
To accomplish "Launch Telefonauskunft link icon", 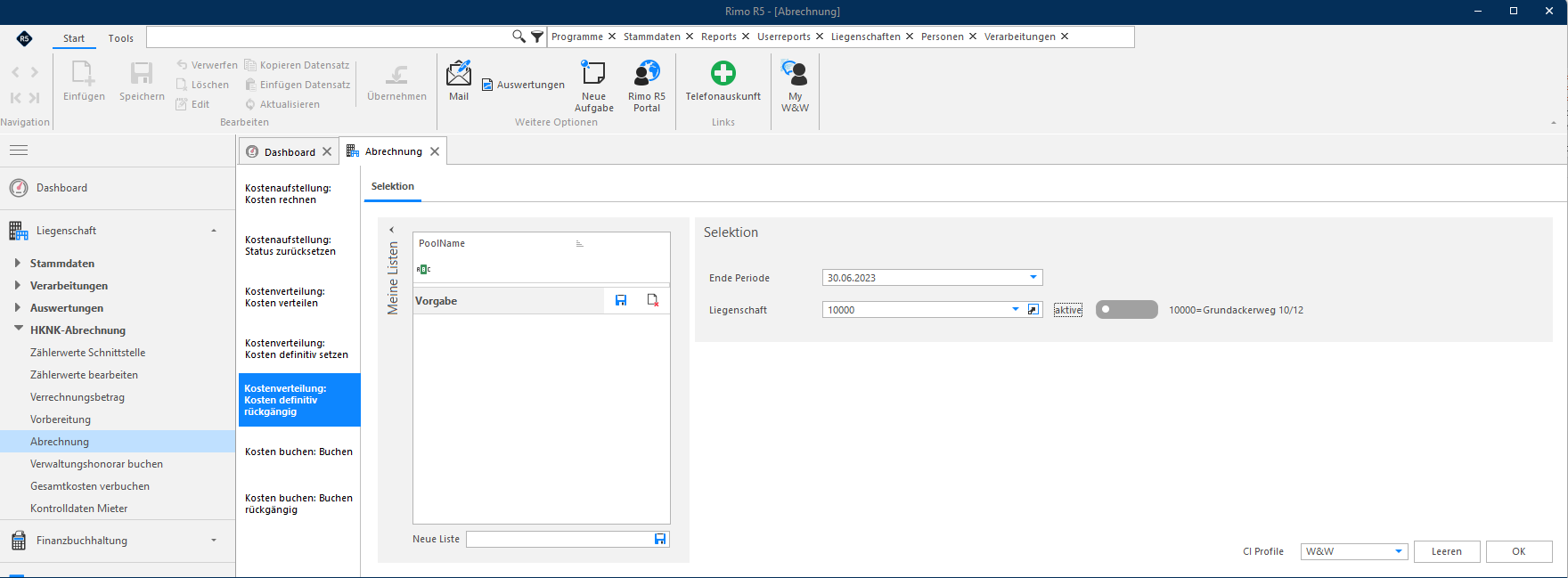I will (723, 73).
